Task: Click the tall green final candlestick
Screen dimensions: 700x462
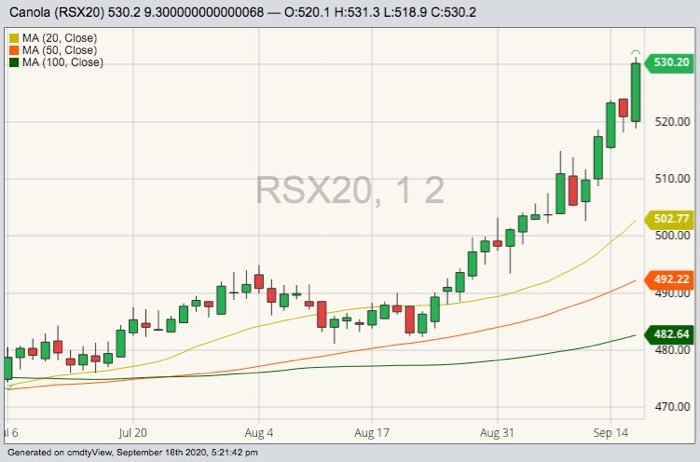Action: point(635,92)
